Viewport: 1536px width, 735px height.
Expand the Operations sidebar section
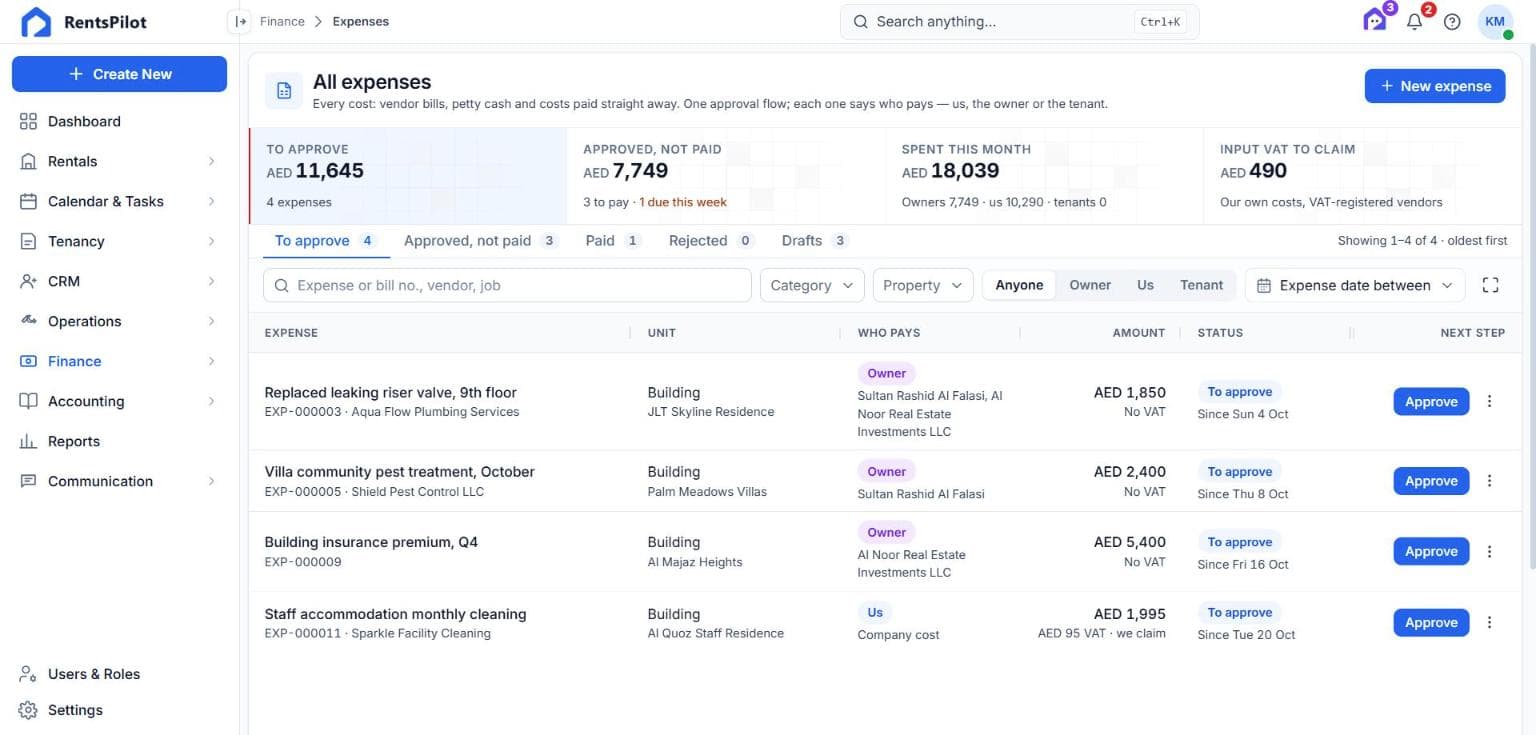tap(119, 321)
